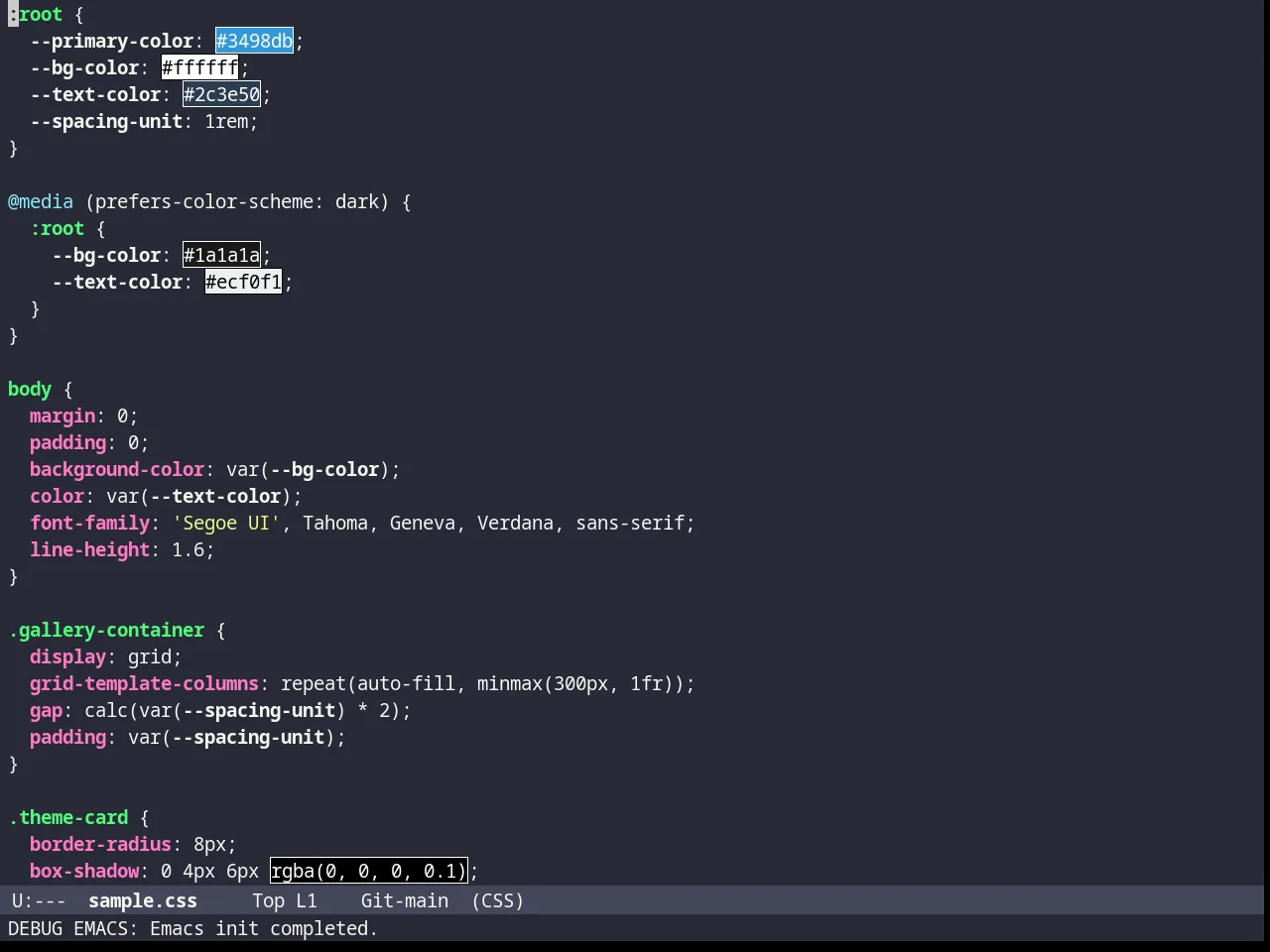Screen dimensions: 1270x952
Task: Click sans-serif in font-family list
Action: coord(630,523)
